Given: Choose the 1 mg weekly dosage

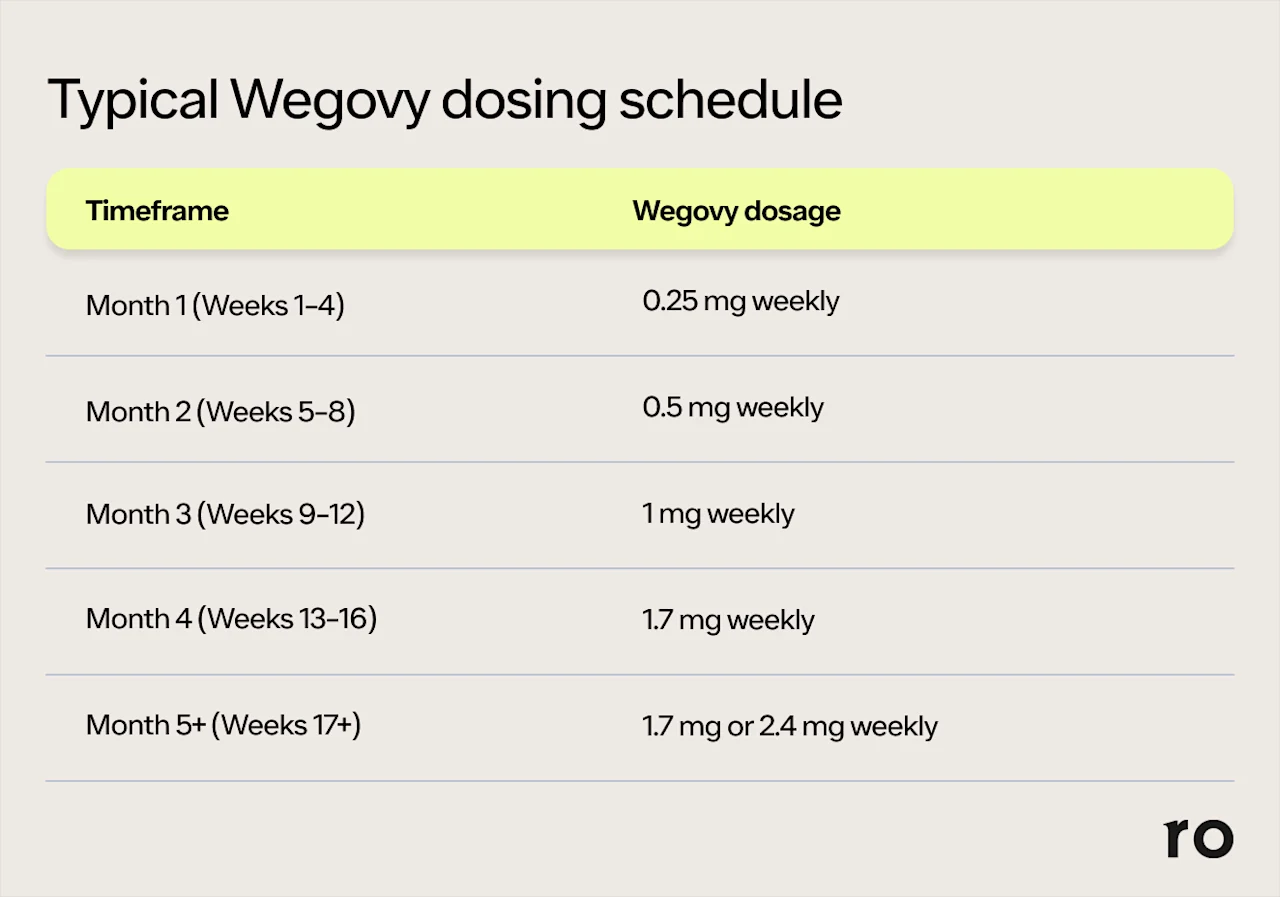Looking at the screenshot, I should point(718,514).
